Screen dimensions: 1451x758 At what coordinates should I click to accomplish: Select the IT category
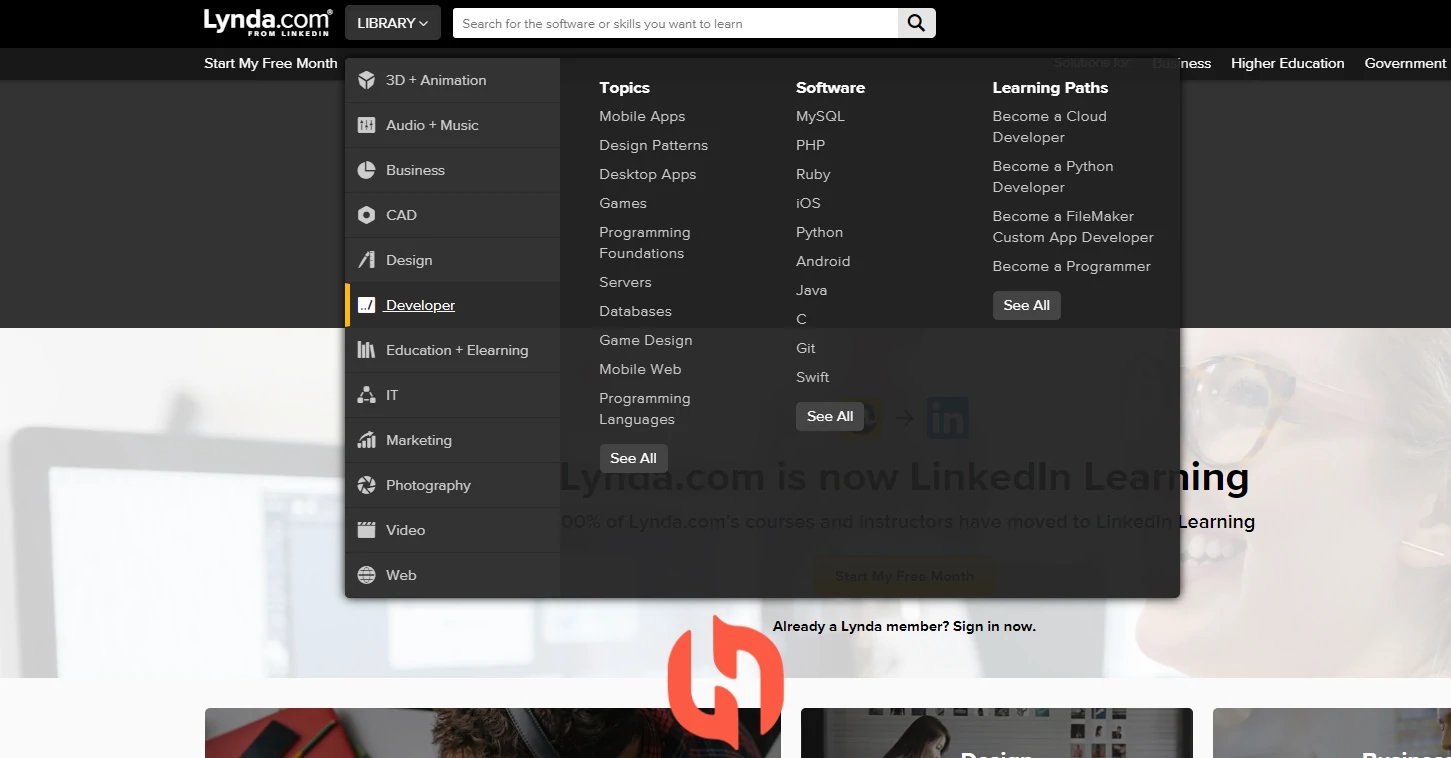[452, 395]
